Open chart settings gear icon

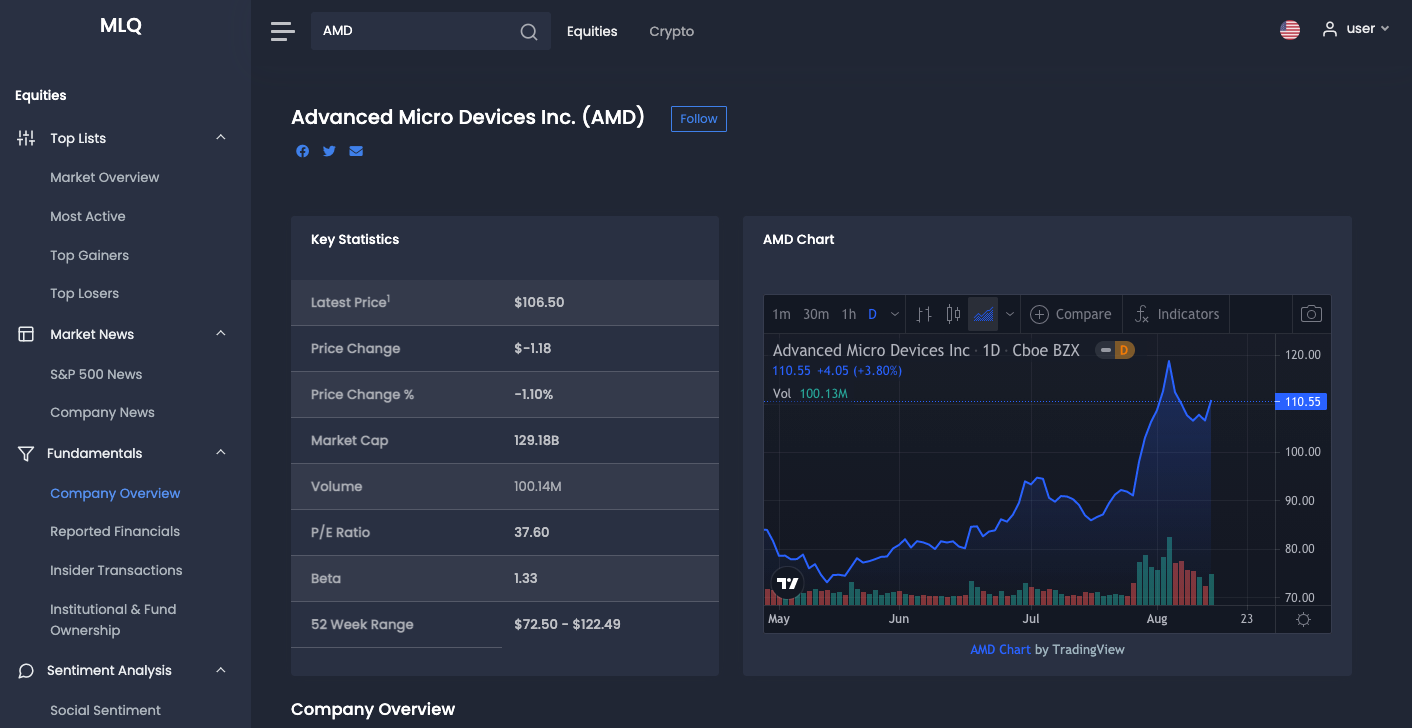click(x=1303, y=619)
